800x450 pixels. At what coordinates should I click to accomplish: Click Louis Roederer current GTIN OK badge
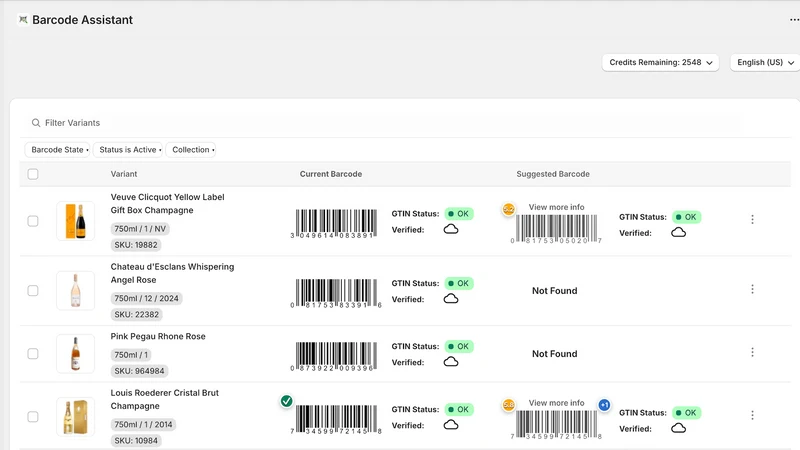459,410
